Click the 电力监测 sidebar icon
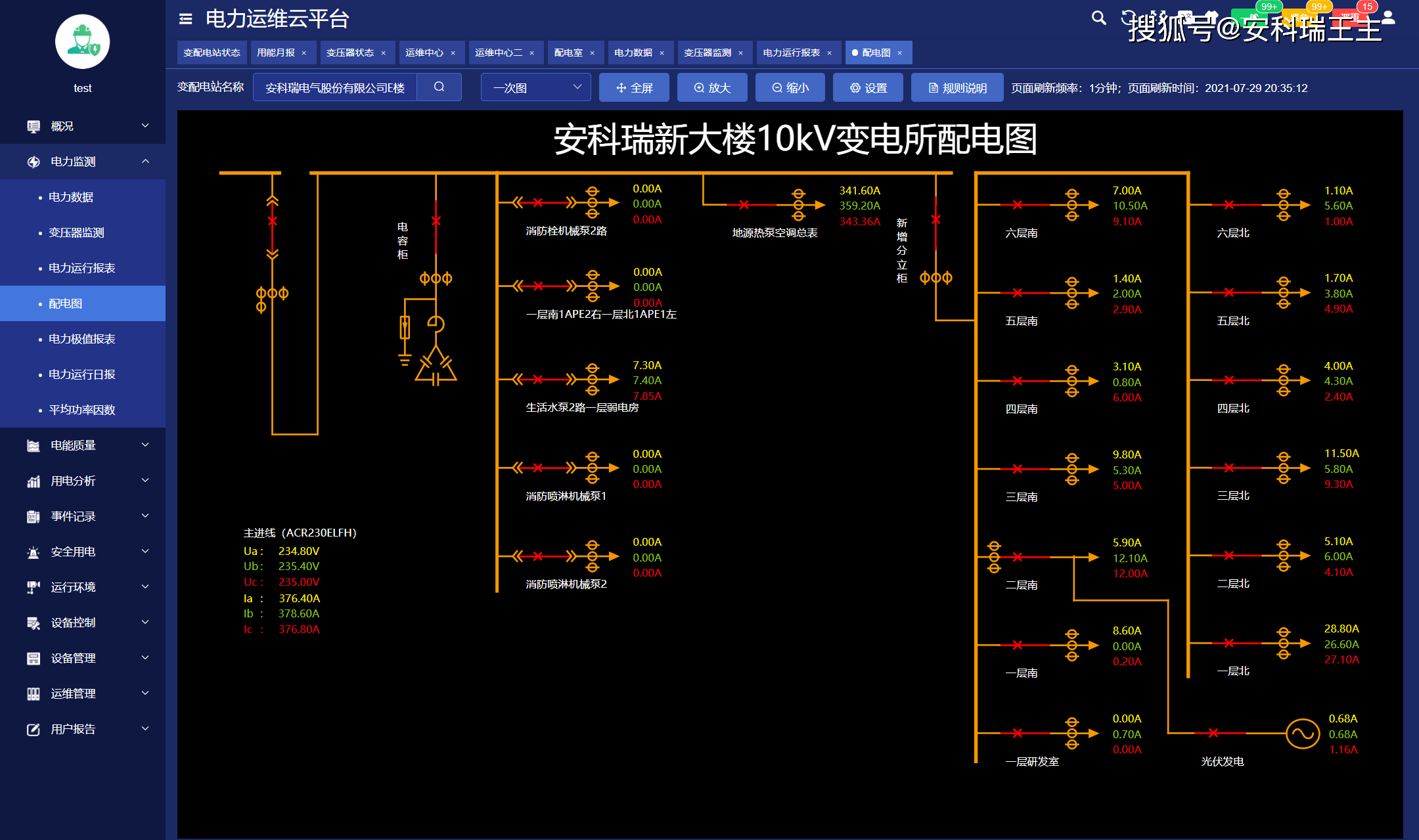 click(x=34, y=162)
